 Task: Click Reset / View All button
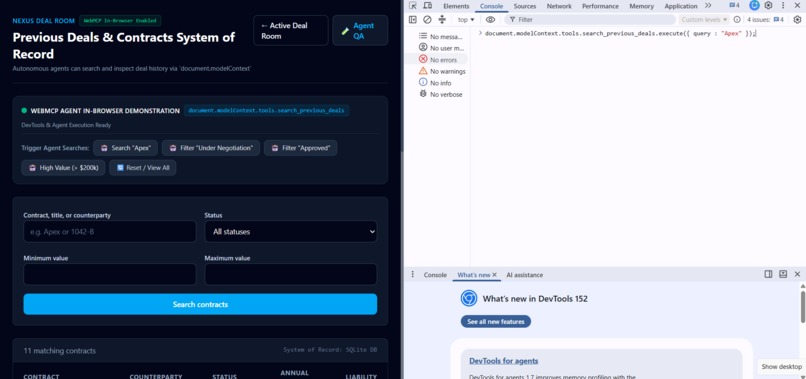pos(142,168)
